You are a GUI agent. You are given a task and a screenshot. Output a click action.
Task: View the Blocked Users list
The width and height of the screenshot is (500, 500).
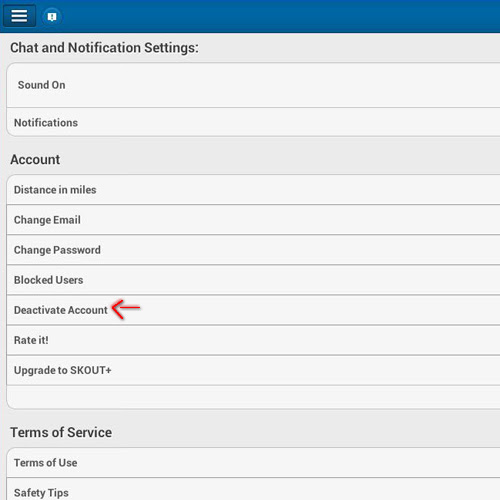tap(253, 280)
